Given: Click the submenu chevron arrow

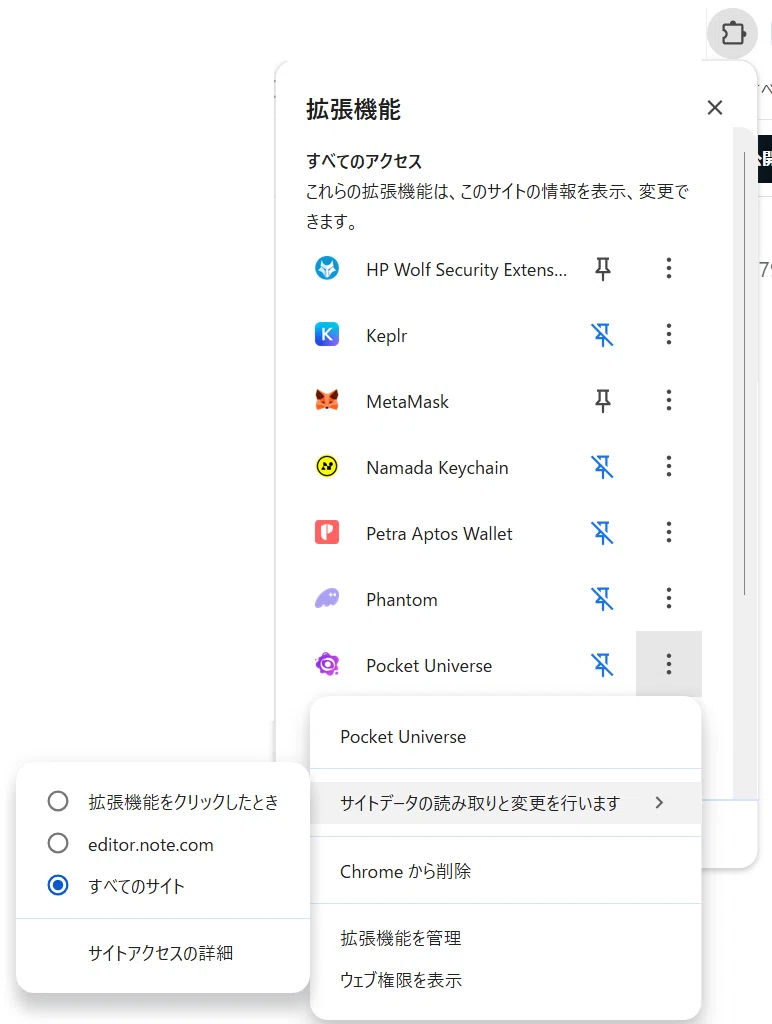Looking at the screenshot, I should [x=659, y=803].
